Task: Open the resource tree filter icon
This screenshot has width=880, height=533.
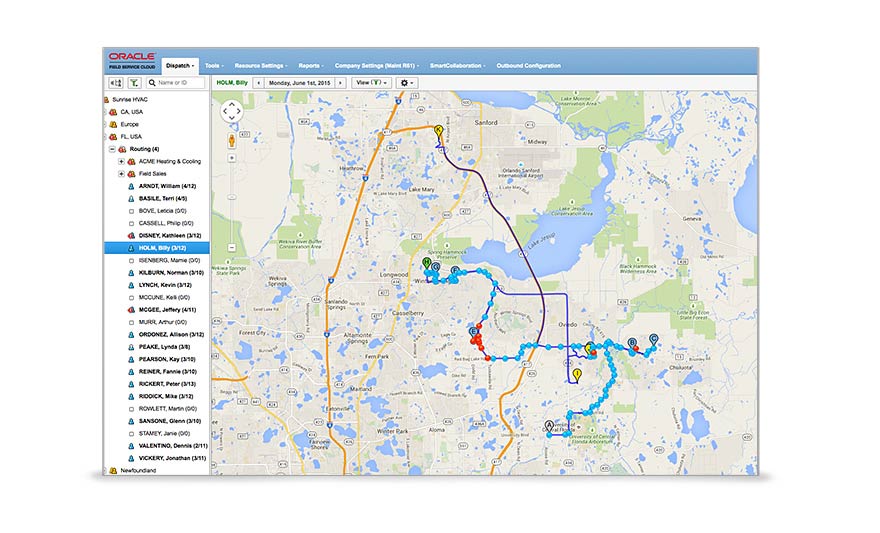Action: [134, 82]
